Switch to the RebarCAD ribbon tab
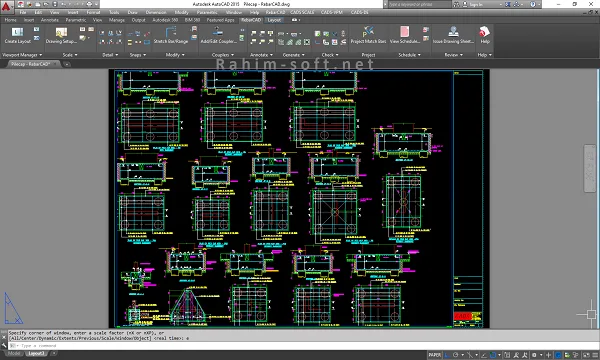 [x=251, y=20]
